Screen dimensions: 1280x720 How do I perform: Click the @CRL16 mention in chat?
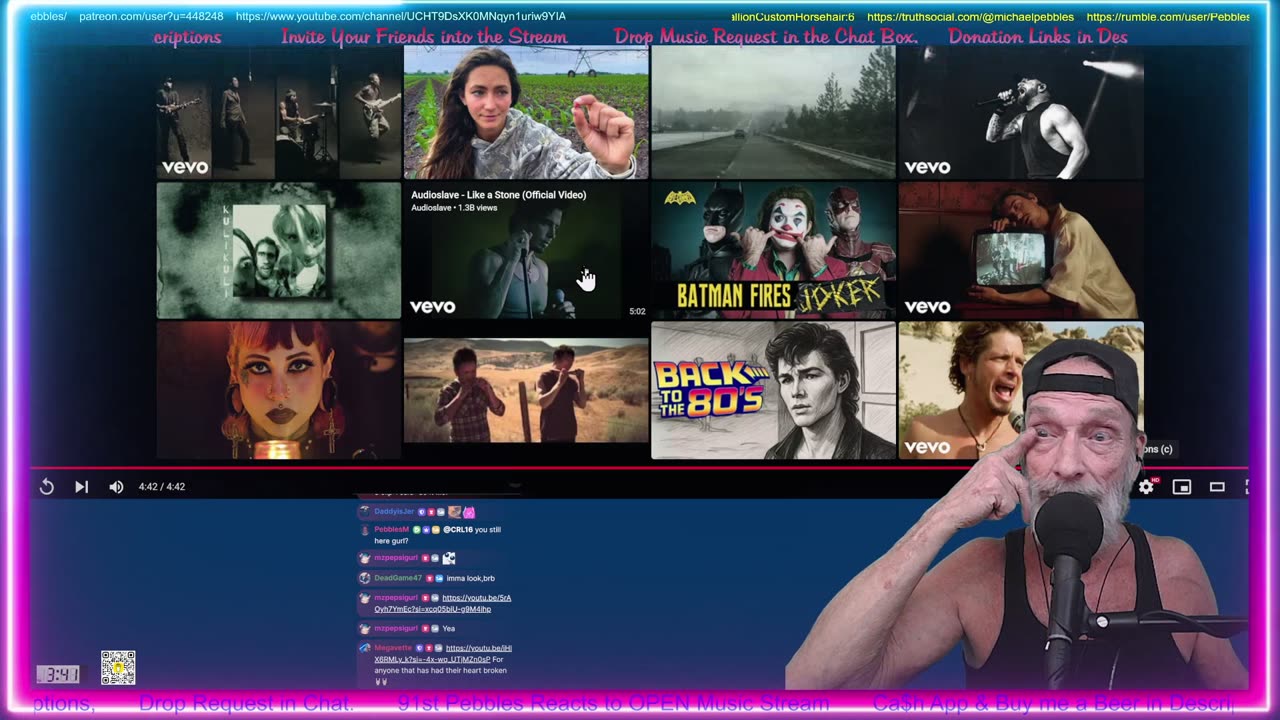tap(458, 529)
